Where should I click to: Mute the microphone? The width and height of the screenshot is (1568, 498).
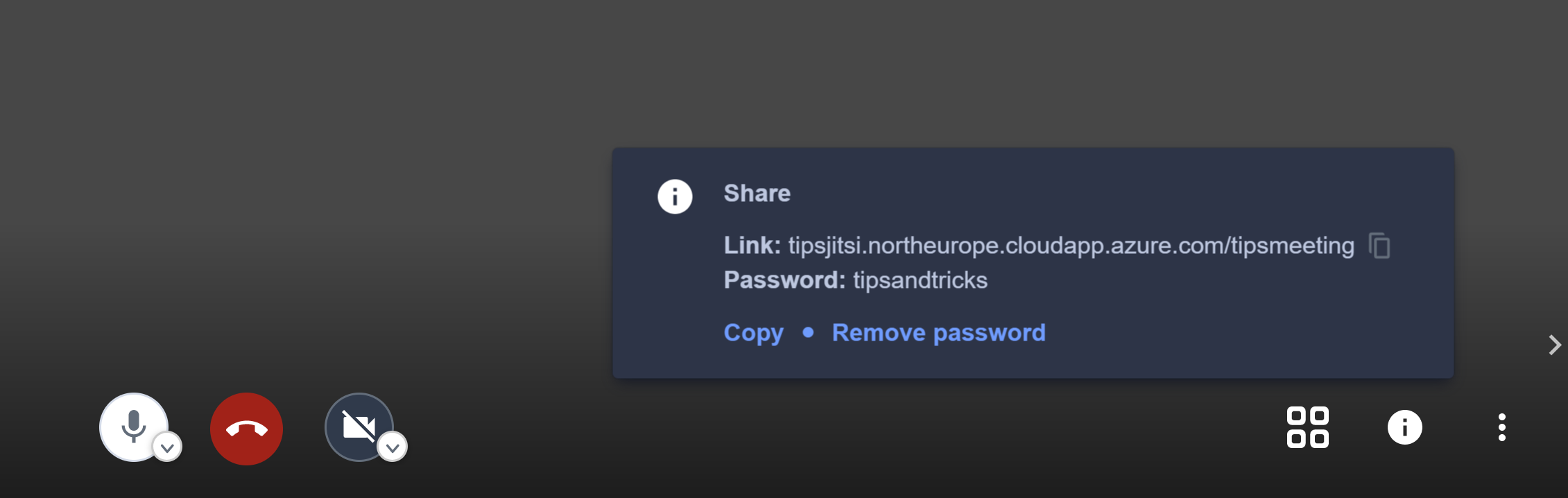tap(133, 427)
